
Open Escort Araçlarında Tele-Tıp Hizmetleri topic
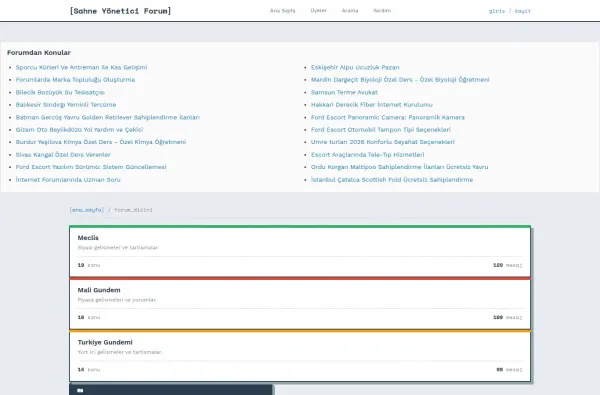367,155
